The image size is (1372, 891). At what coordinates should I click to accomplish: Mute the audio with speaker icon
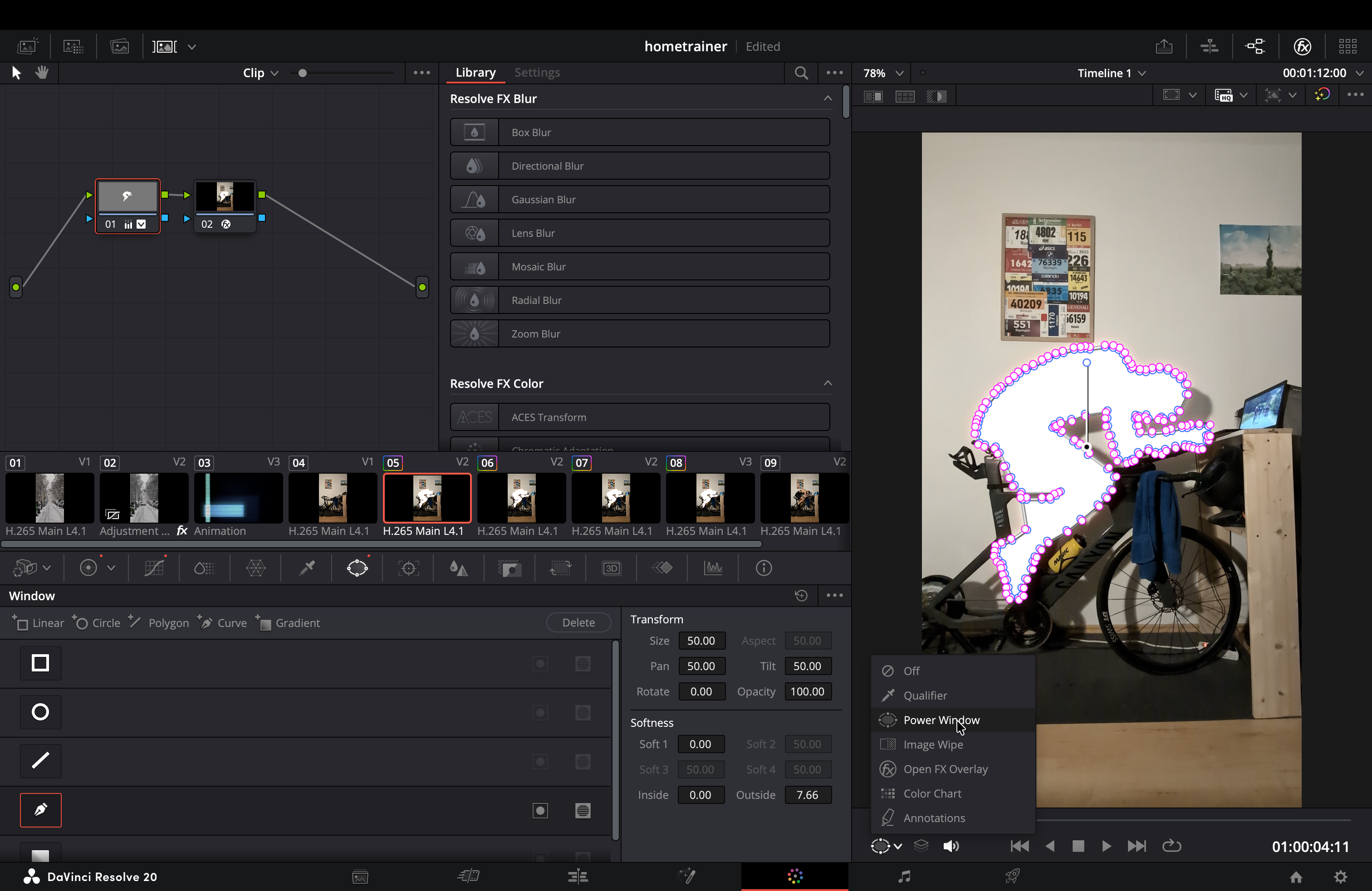(951, 846)
